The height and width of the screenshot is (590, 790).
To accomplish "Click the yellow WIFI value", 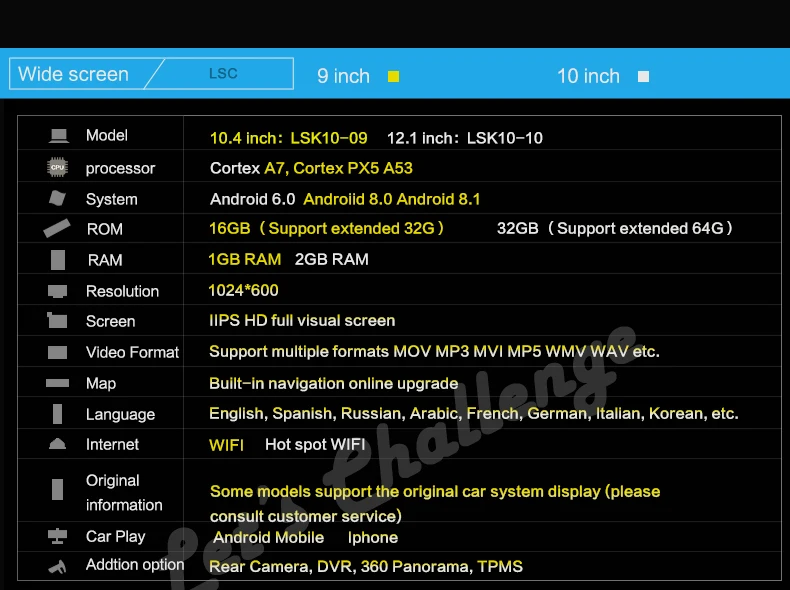I will pos(226,445).
